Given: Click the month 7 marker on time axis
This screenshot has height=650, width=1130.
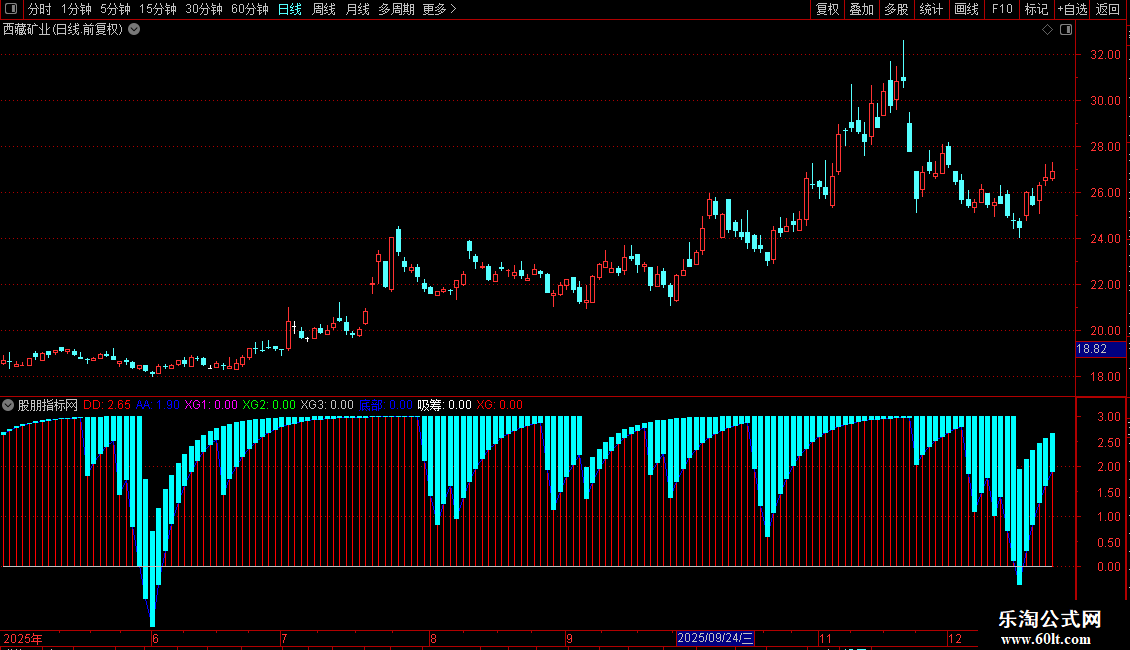Looking at the screenshot, I should pos(285,638).
